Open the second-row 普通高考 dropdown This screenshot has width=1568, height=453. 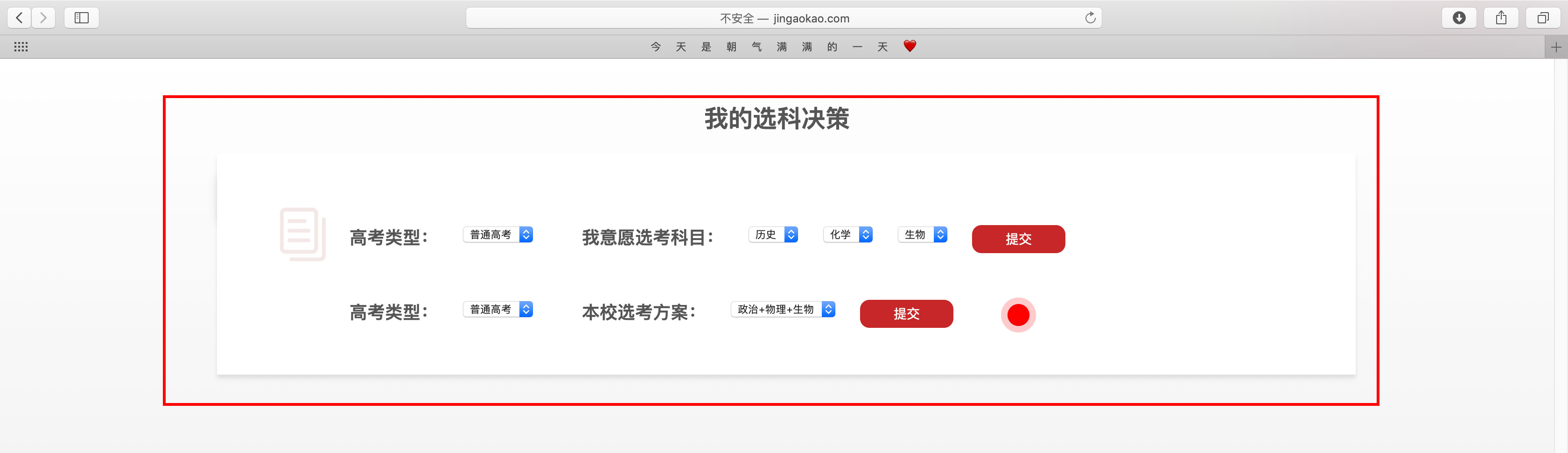[498, 309]
